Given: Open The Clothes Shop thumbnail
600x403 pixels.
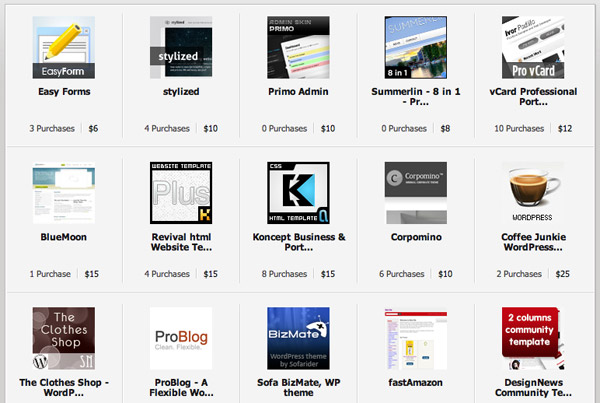Looking at the screenshot, I should coord(64,338).
